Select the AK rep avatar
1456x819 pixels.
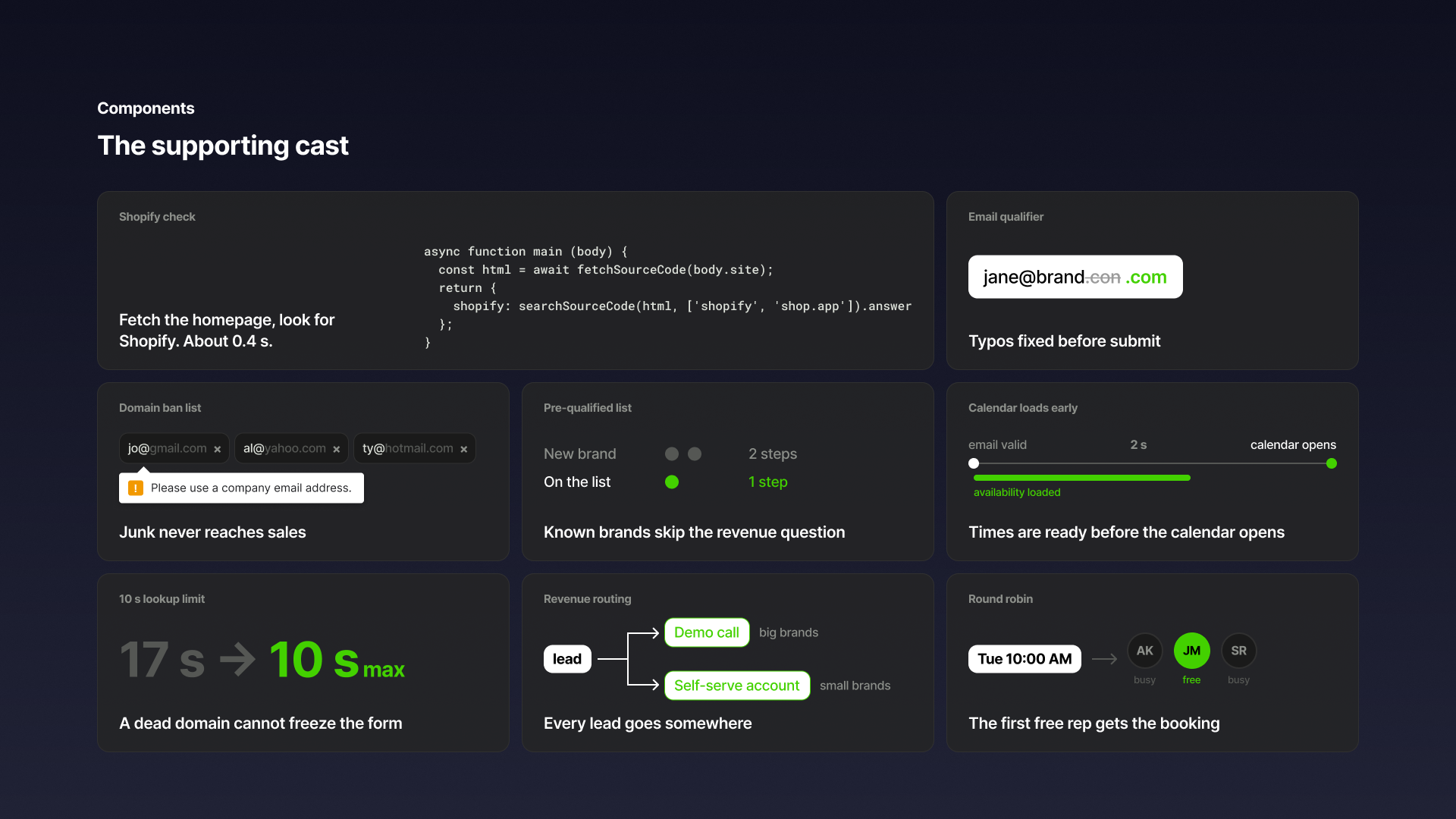pyautogui.click(x=1145, y=651)
